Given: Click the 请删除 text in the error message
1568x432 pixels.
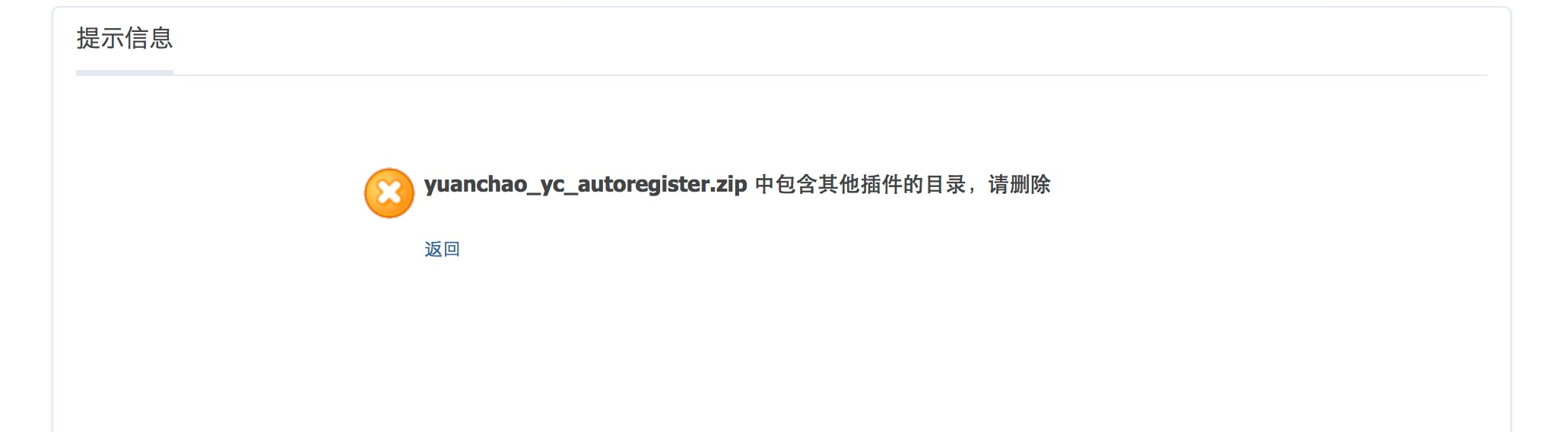Looking at the screenshot, I should (x=1019, y=184).
